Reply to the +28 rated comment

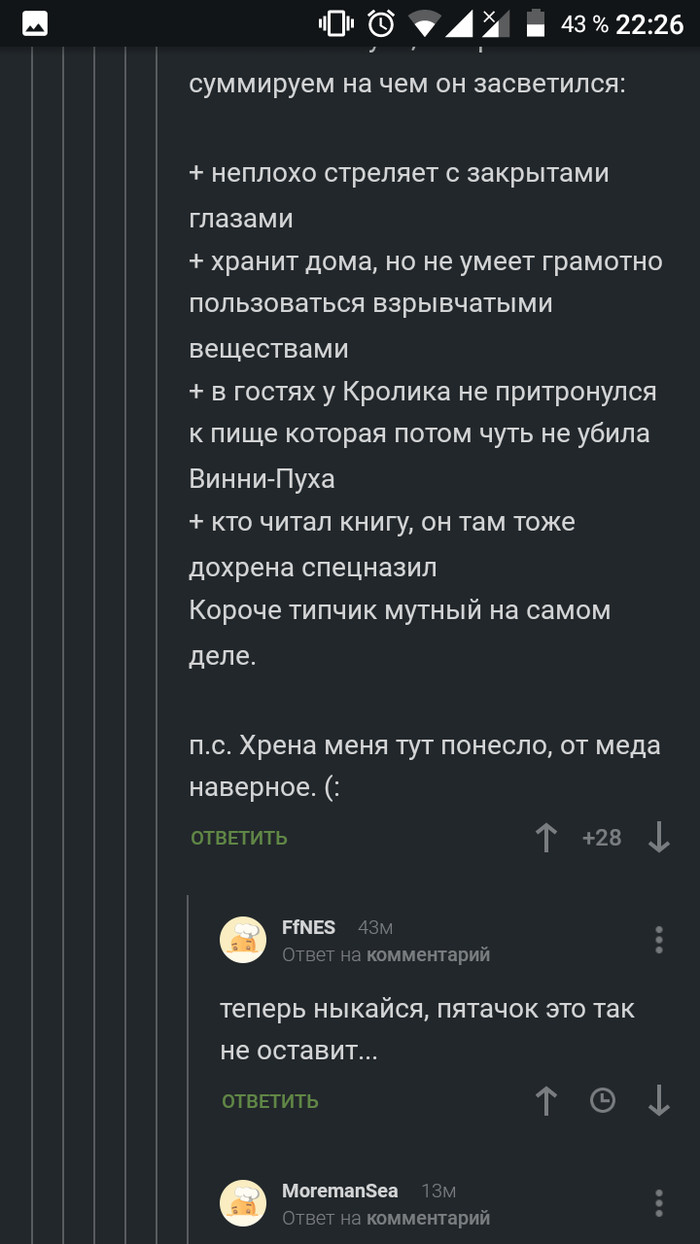(239, 838)
